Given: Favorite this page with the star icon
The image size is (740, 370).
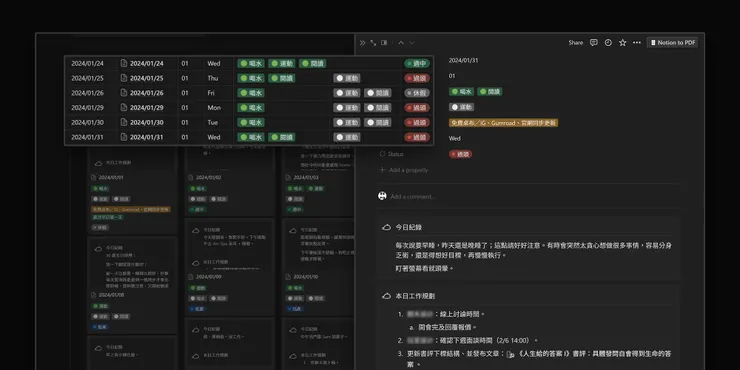Looking at the screenshot, I should 622,42.
